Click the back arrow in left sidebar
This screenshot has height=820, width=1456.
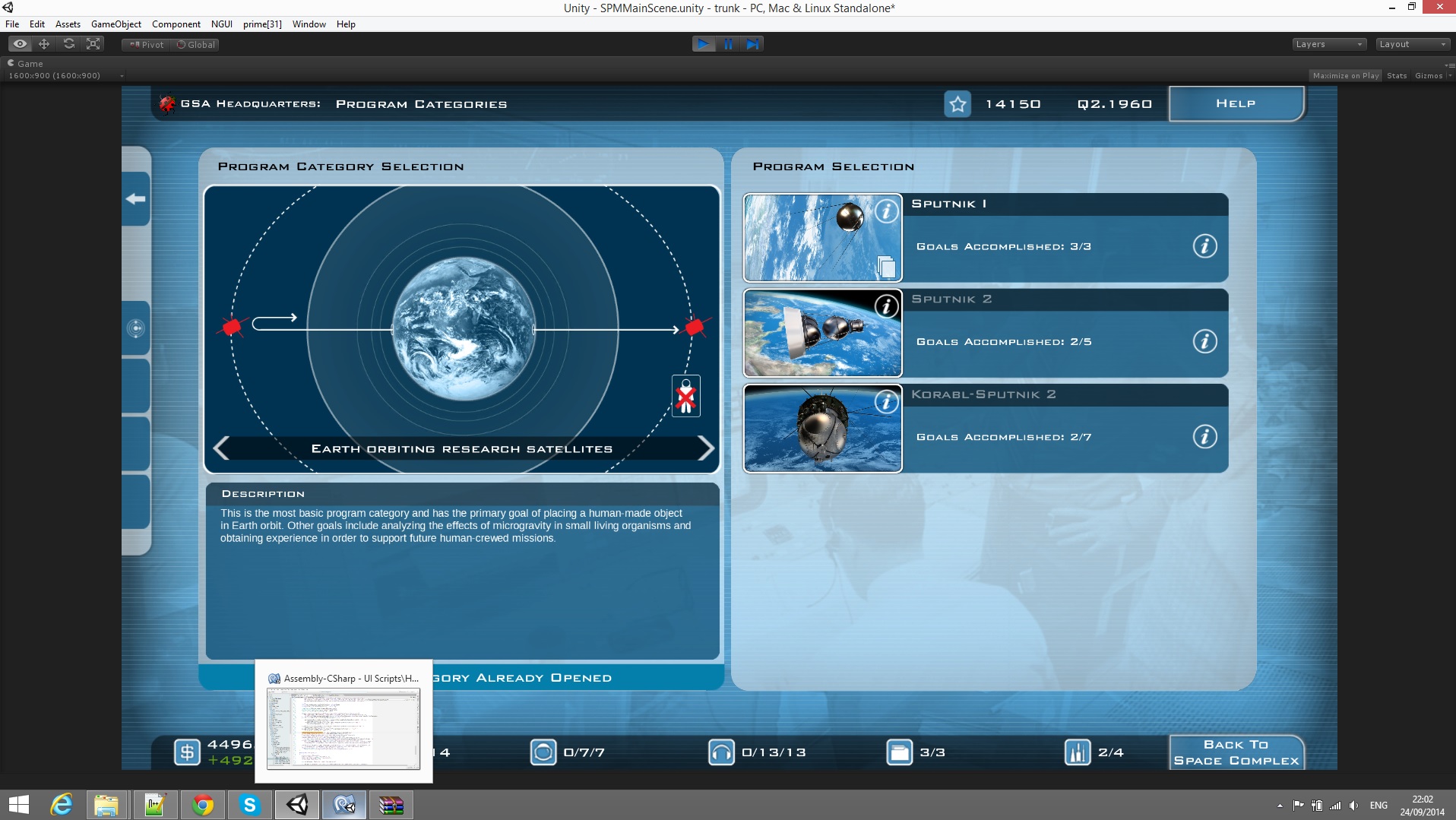point(136,199)
